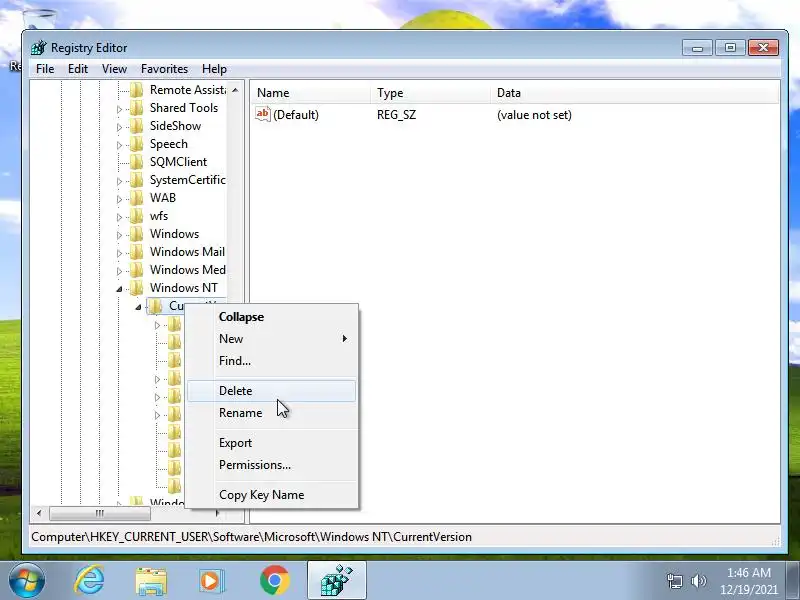The image size is (800, 600).
Task: Expand the Windows key
Action: 119,235
